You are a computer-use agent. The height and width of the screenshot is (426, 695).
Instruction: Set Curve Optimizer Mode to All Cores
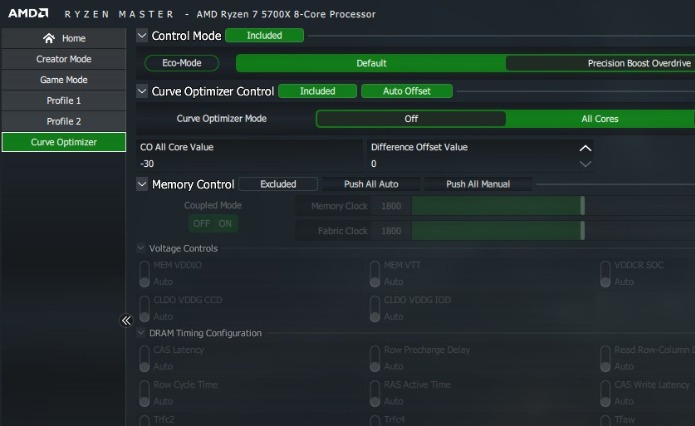coord(600,119)
